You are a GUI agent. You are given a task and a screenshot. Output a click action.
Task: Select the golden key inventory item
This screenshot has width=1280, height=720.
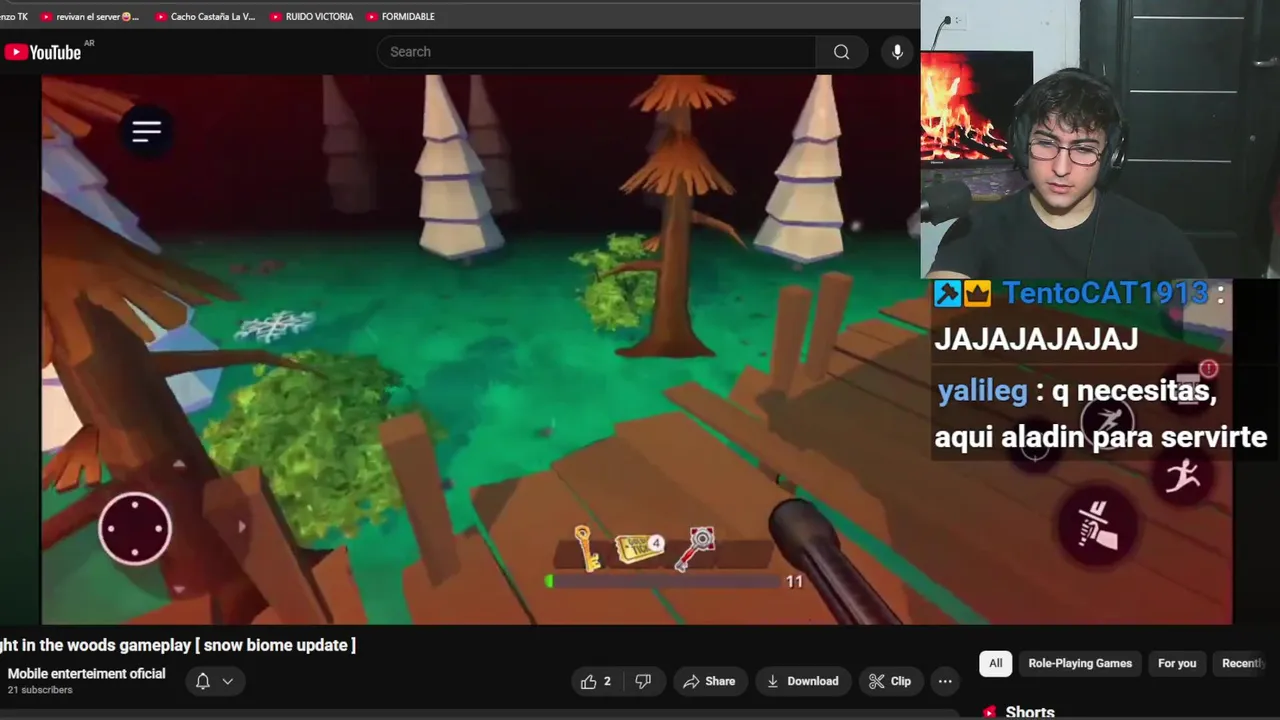point(585,547)
